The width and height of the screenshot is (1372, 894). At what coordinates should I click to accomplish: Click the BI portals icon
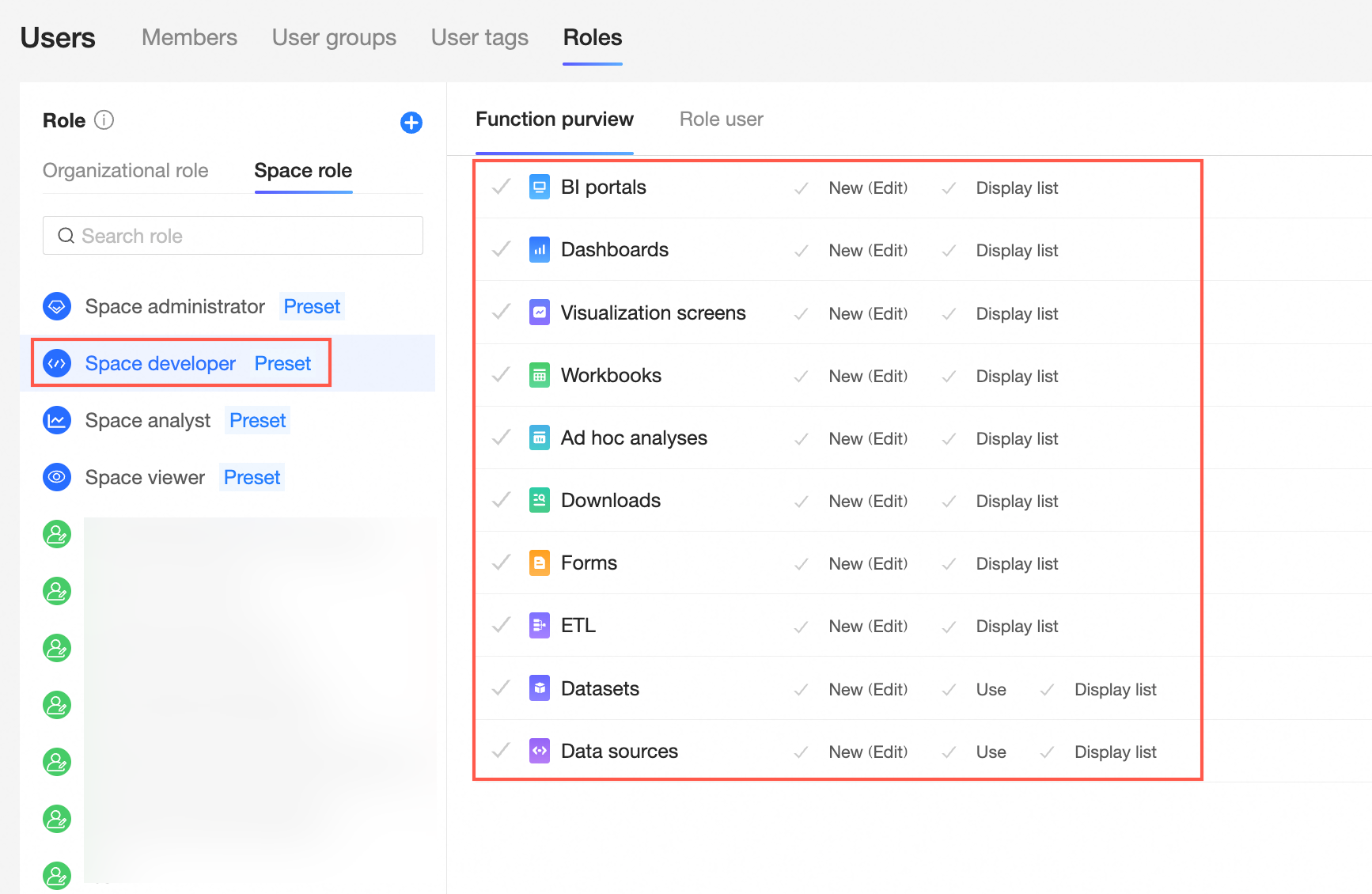(x=540, y=188)
